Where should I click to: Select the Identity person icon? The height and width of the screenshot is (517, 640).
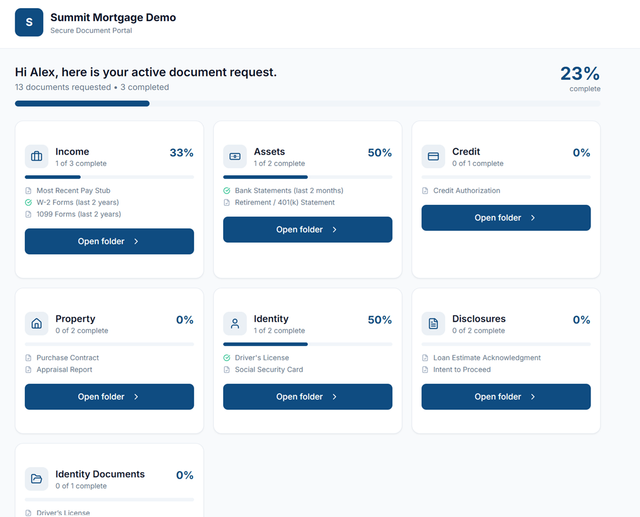pyautogui.click(x=235, y=324)
